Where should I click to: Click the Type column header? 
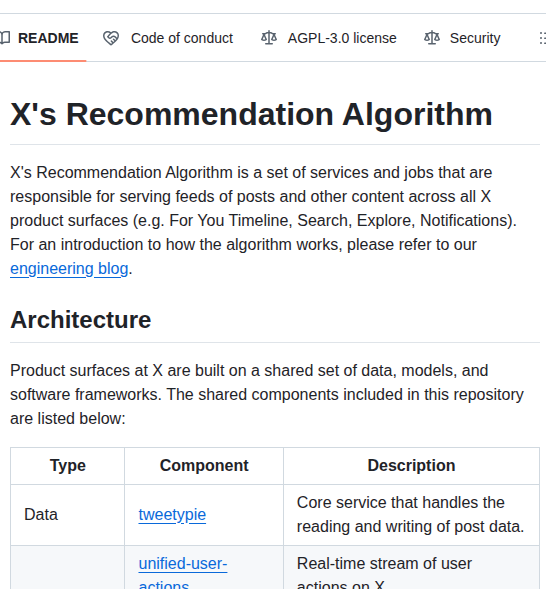point(68,465)
